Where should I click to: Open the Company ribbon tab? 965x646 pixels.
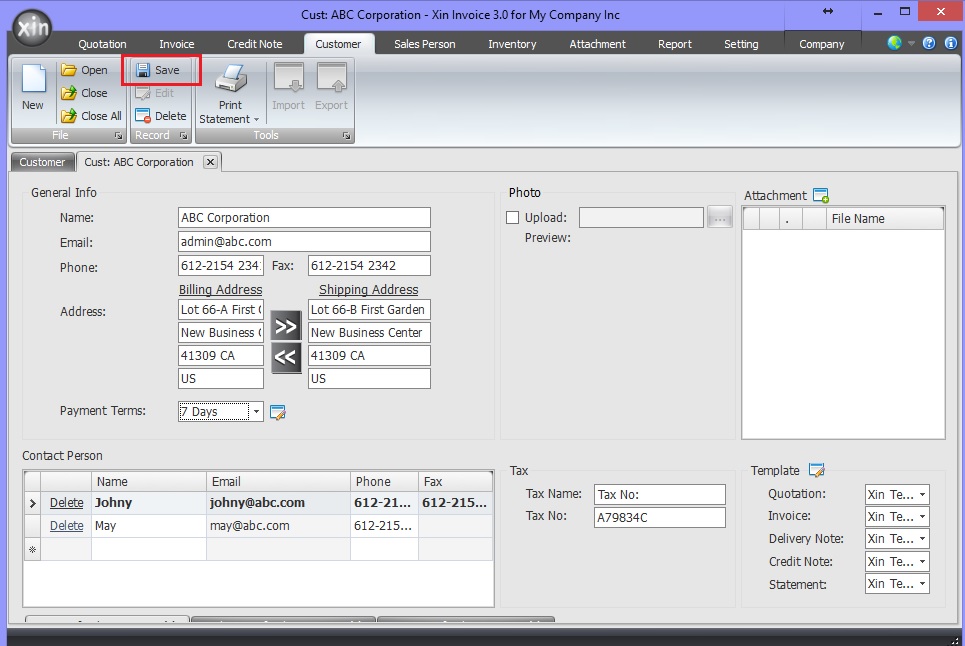pos(822,44)
